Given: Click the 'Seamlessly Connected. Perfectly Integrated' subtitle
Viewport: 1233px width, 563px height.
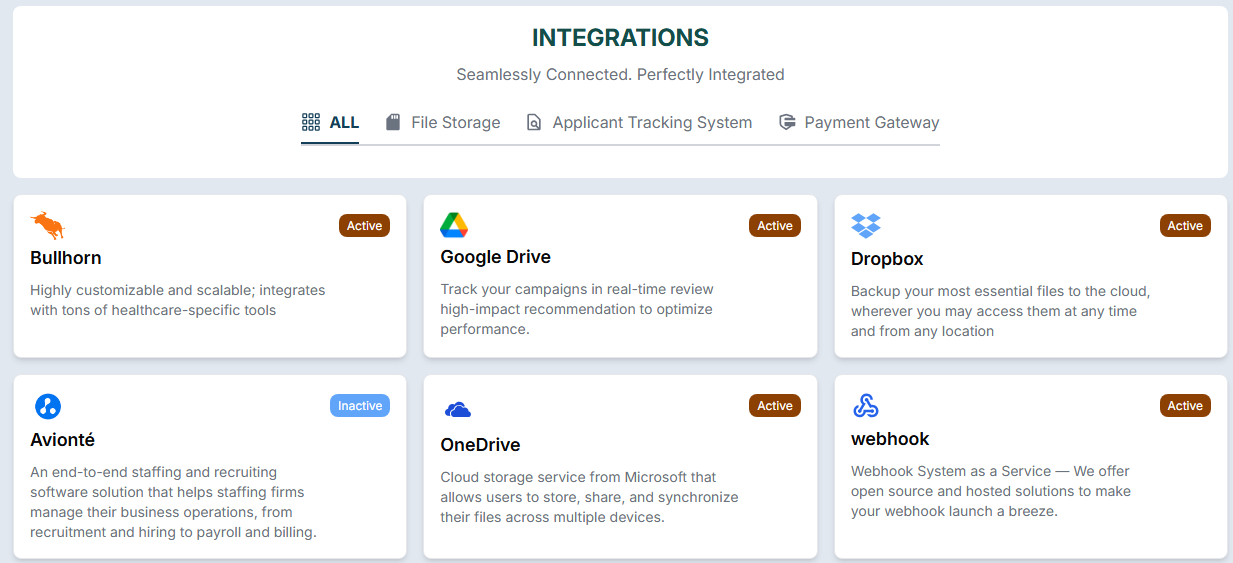Looking at the screenshot, I should 620,74.
